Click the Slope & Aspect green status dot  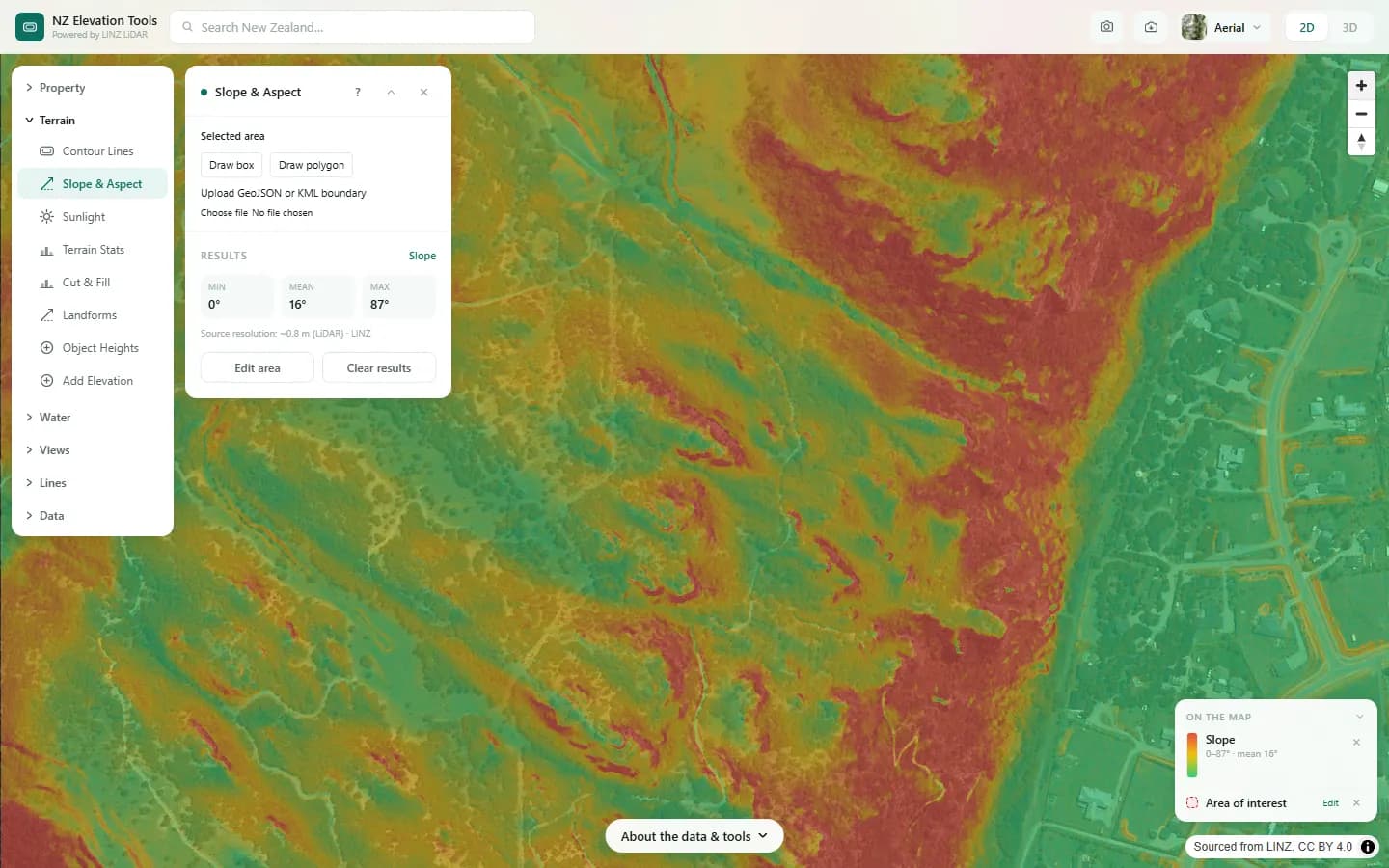(x=204, y=93)
